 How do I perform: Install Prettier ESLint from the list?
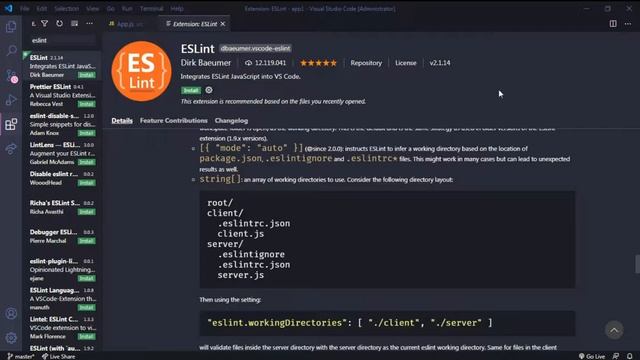click(x=87, y=104)
